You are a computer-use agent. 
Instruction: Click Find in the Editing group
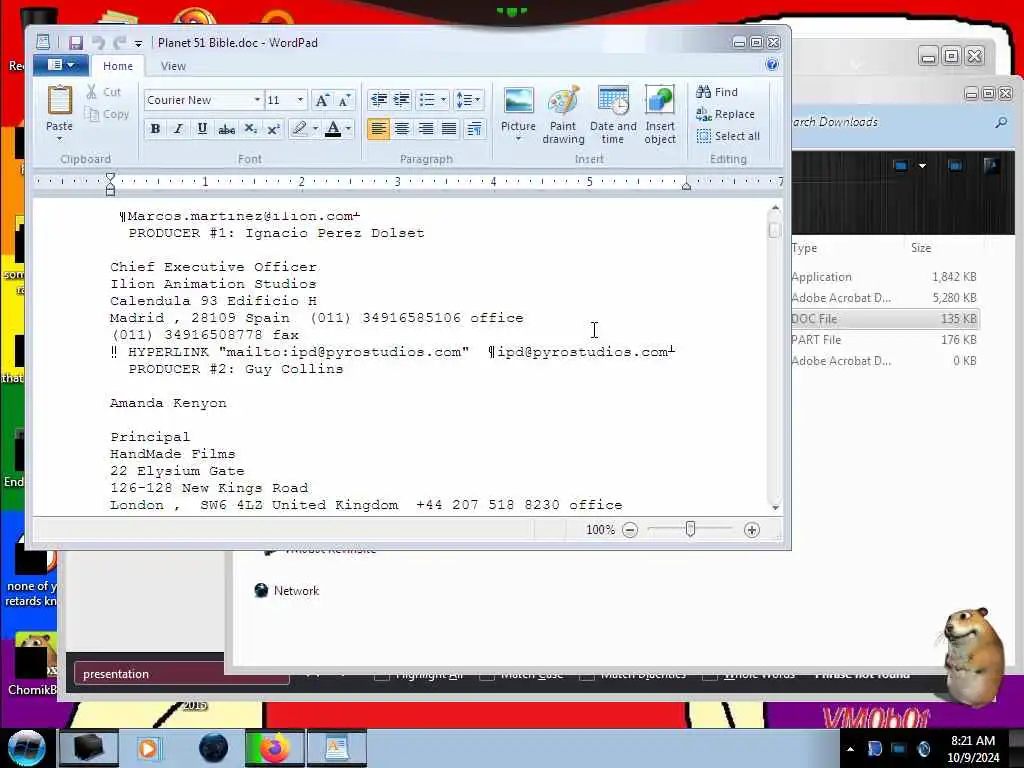(x=717, y=92)
